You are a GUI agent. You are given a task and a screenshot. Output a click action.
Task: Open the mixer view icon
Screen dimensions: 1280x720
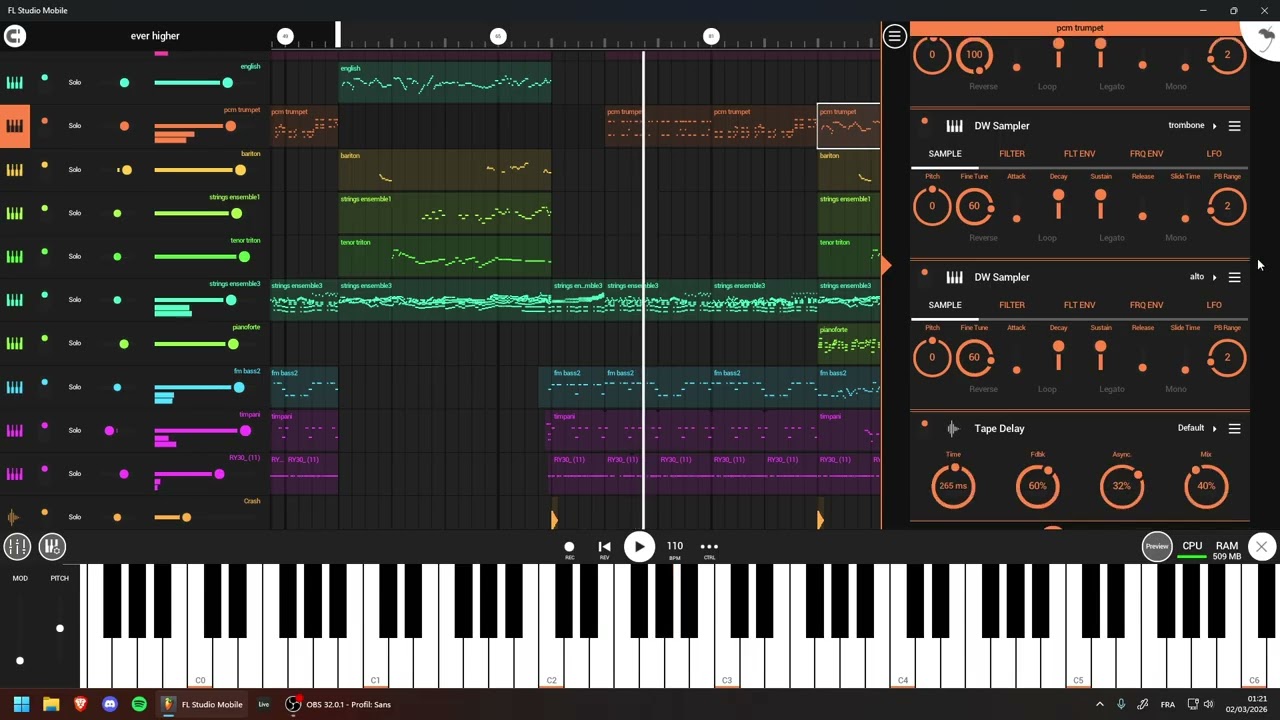(x=17, y=546)
